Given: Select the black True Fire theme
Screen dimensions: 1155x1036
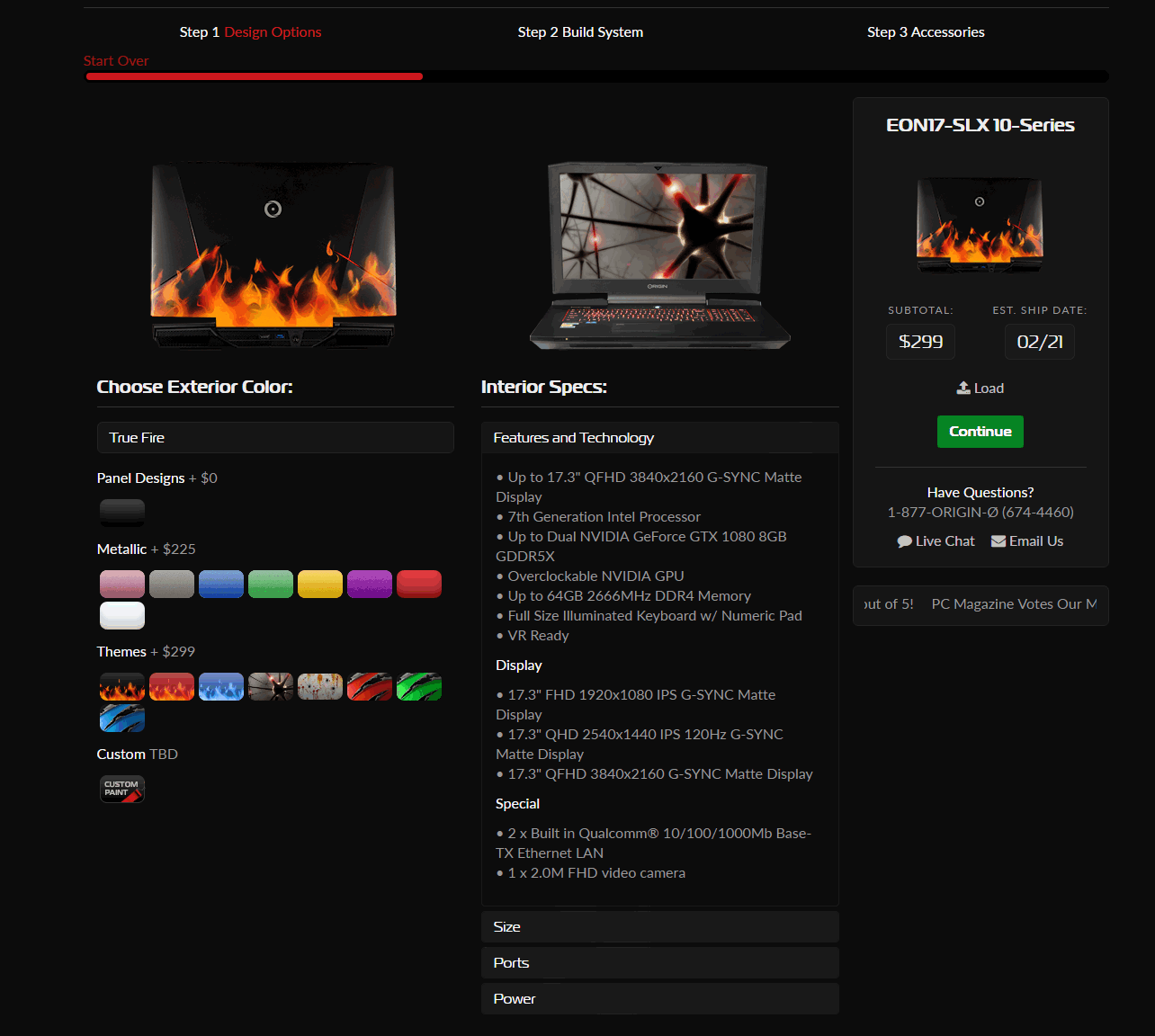Looking at the screenshot, I should pyautogui.click(x=122, y=687).
